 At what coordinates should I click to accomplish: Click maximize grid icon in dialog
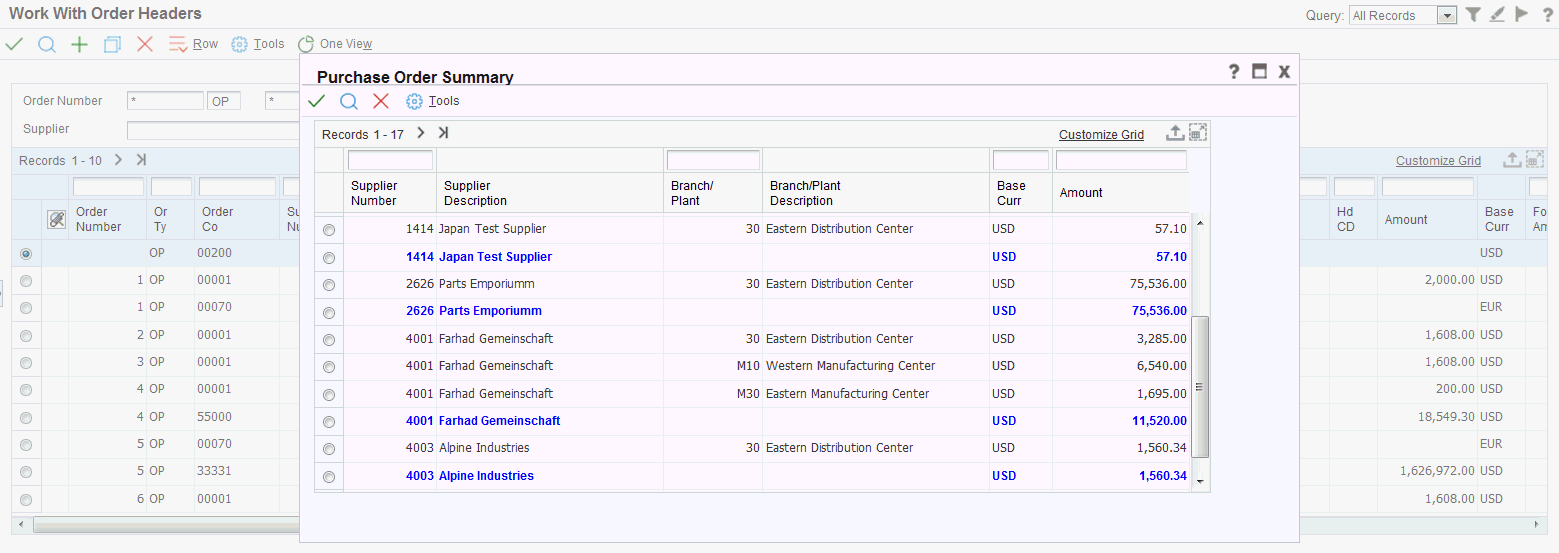[x=1198, y=133]
